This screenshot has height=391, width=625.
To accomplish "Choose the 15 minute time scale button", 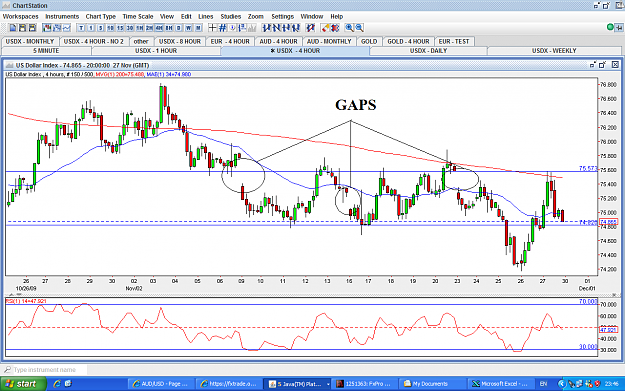I will tap(120, 28).
